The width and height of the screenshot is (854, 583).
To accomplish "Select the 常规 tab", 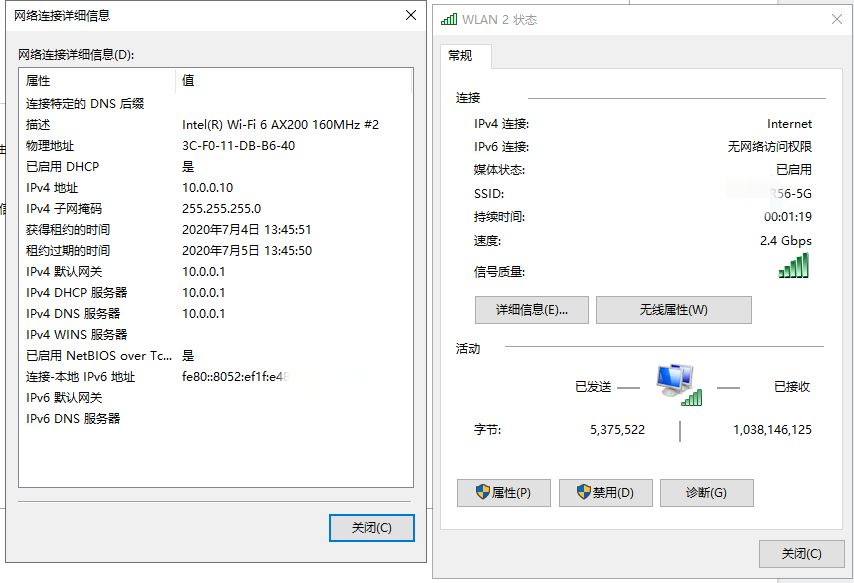I will [x=460, y=56].
